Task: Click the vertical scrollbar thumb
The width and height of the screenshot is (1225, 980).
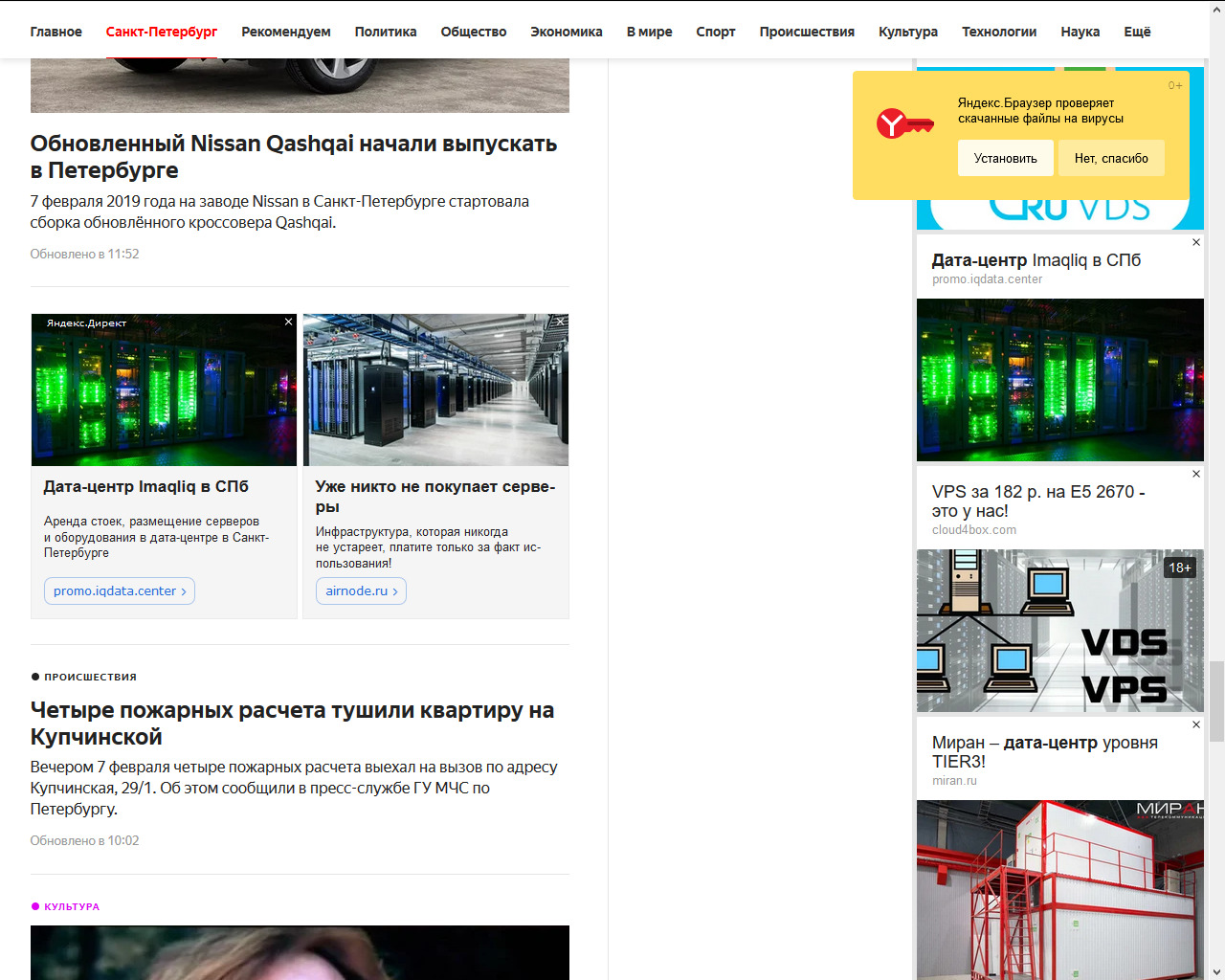Action: pyautogui.click(x=1216, y=701)
